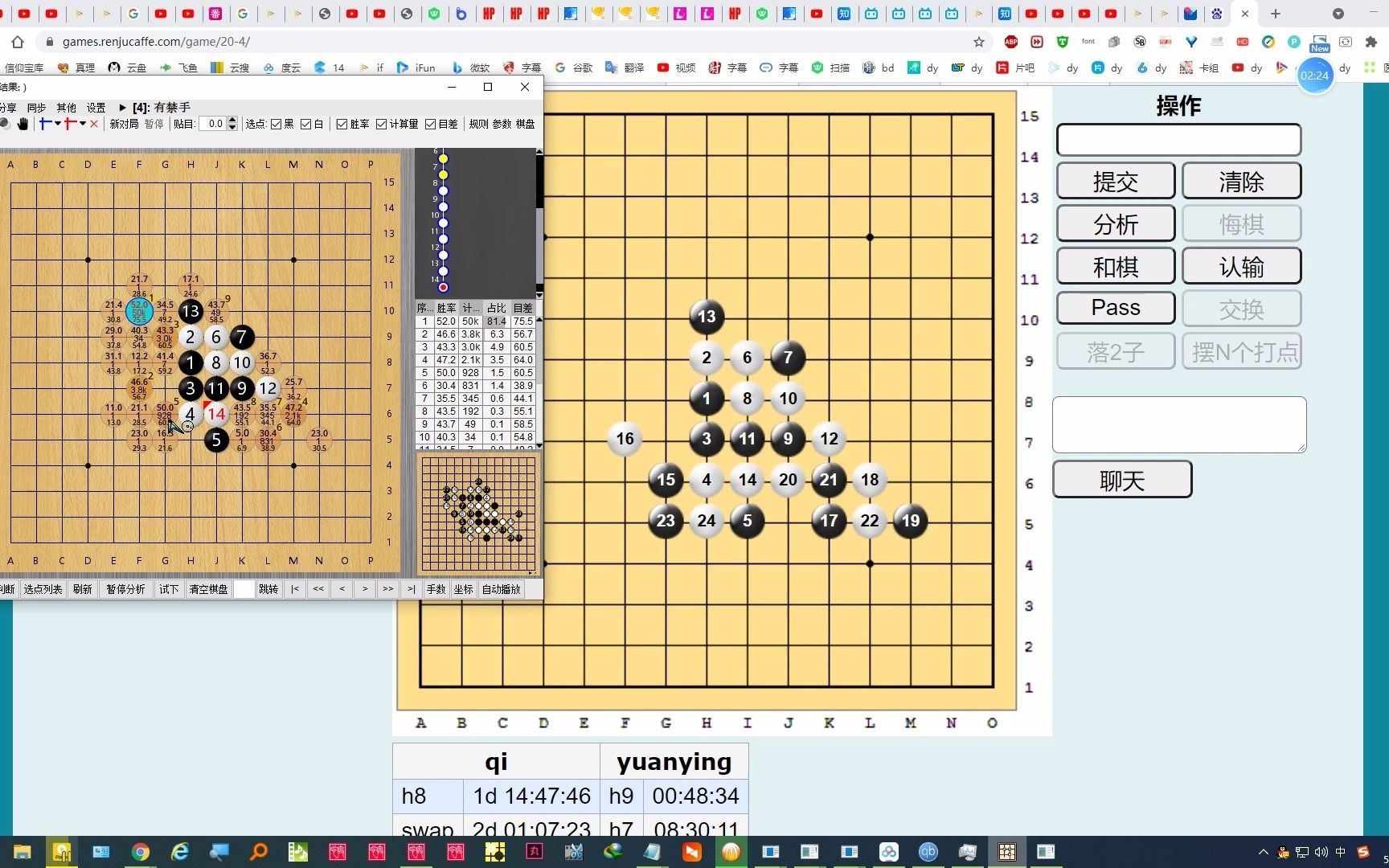Toggle 手数 move numbers display
This screenshot has width=1389, height=868.
(x=436, y=589)
